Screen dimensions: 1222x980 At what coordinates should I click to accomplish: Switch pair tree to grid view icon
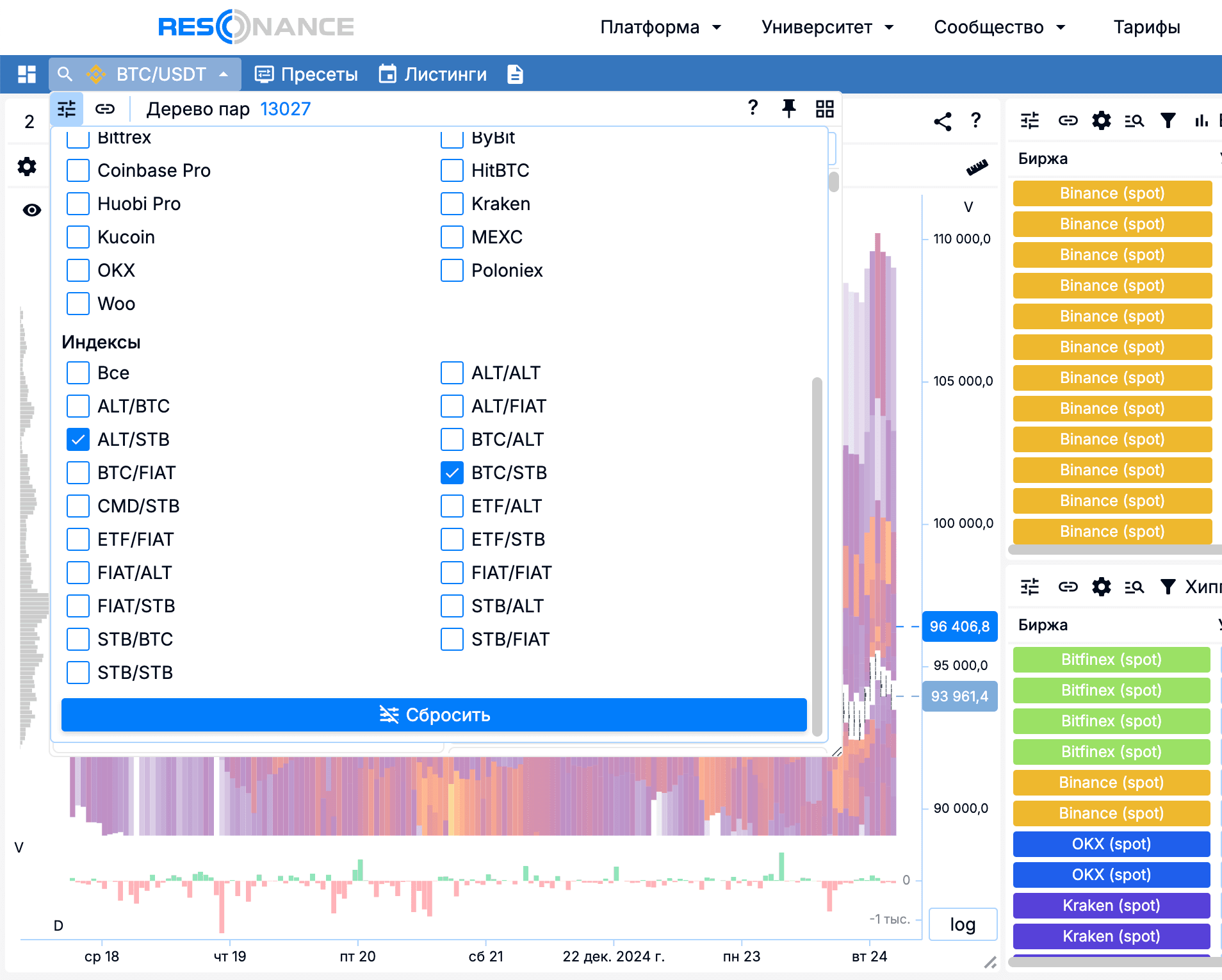[825, 109]
